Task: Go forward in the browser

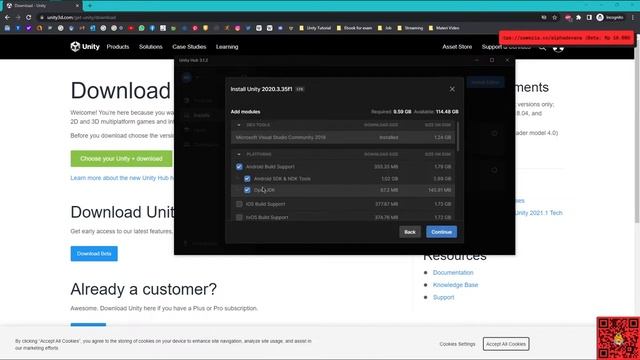Action: coord(18,18)
